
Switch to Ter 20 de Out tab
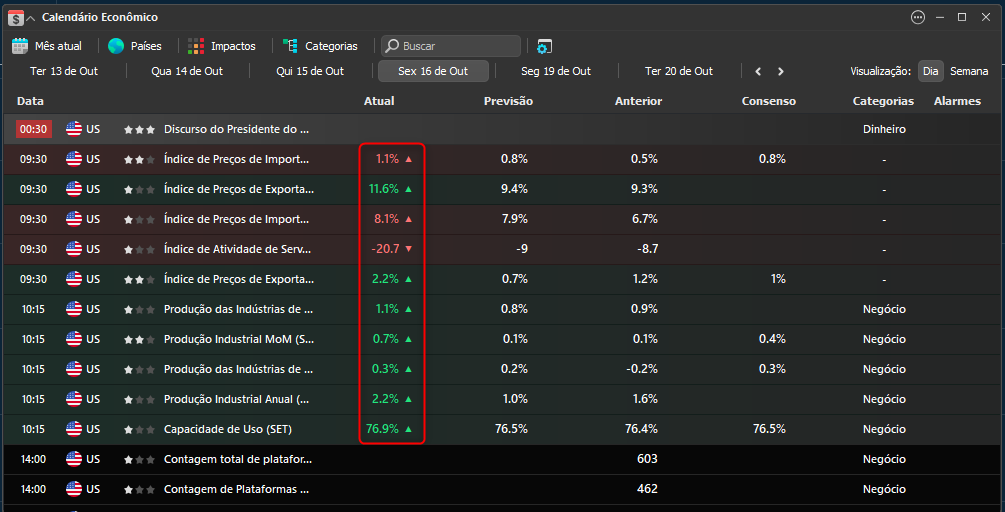tap(679, 71)
